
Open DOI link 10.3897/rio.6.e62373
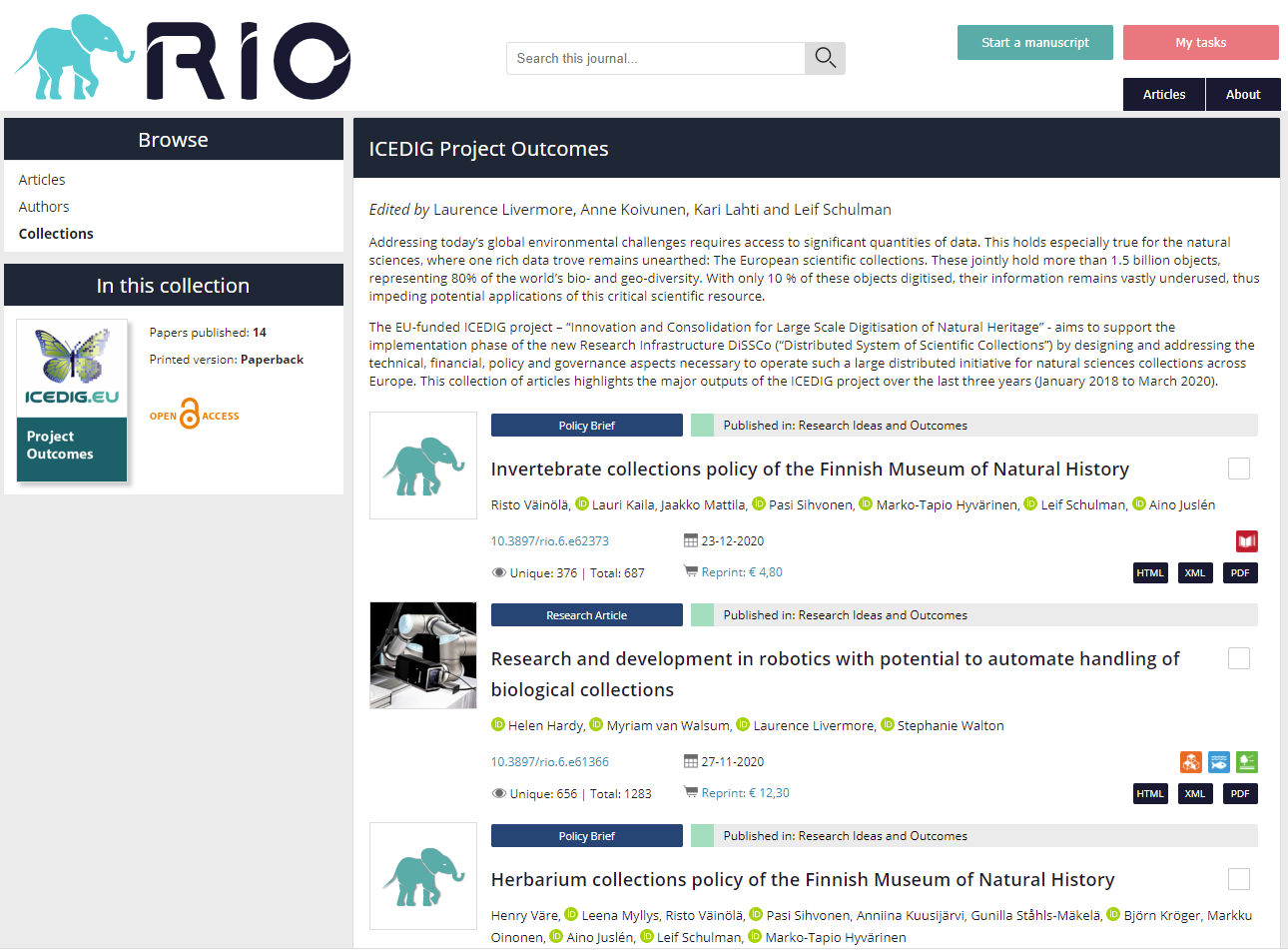click(550, 541)
